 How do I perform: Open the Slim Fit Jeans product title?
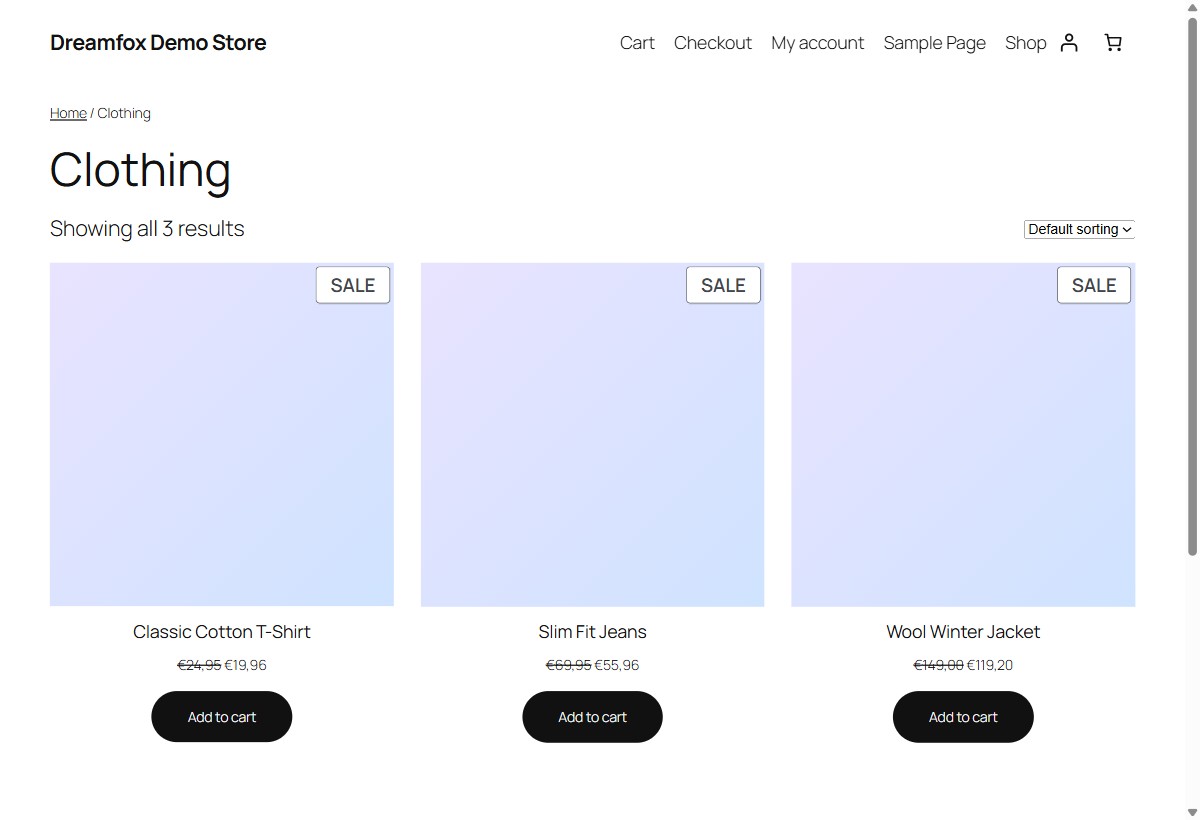(x=592, y=632)
